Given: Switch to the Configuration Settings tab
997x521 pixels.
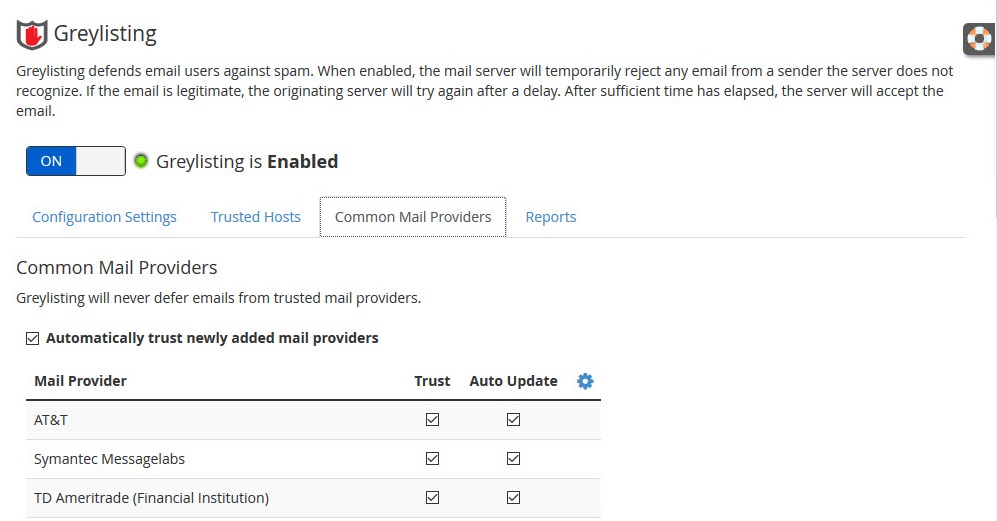Looking at the screenshot, I should pos(104,217).
